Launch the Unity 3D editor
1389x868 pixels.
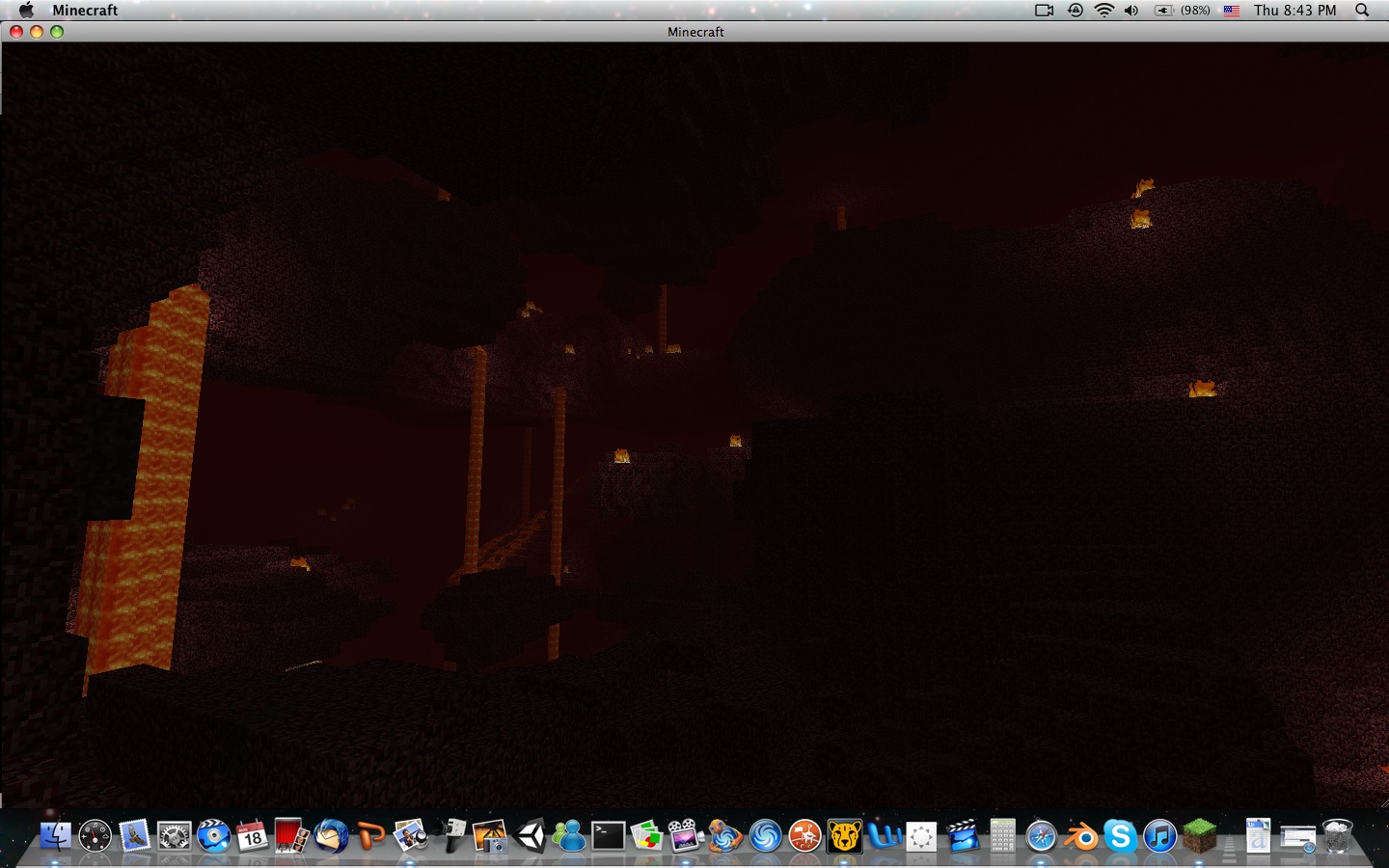531,836
